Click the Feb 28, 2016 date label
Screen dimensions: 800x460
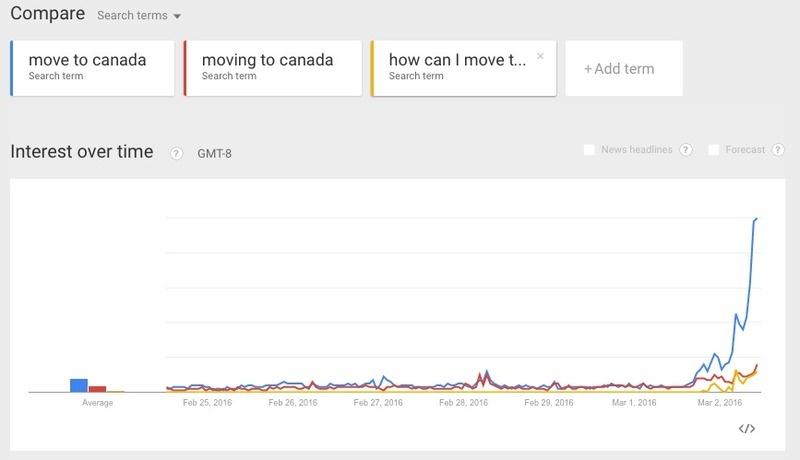[x=463, y=403]
